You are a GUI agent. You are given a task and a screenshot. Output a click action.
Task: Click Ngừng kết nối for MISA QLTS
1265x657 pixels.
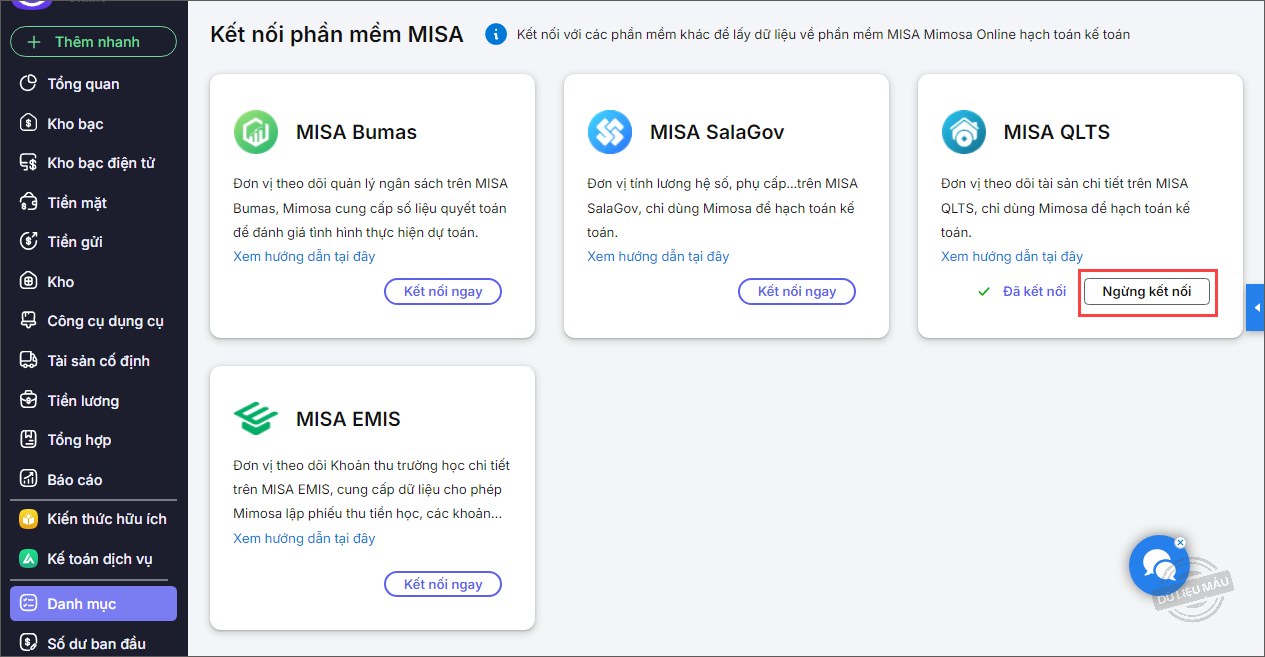point(1146,292)
